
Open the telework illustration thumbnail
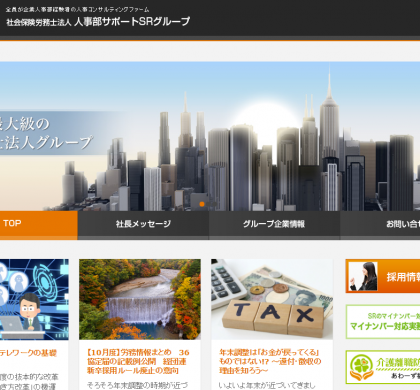tap(34, 299)
